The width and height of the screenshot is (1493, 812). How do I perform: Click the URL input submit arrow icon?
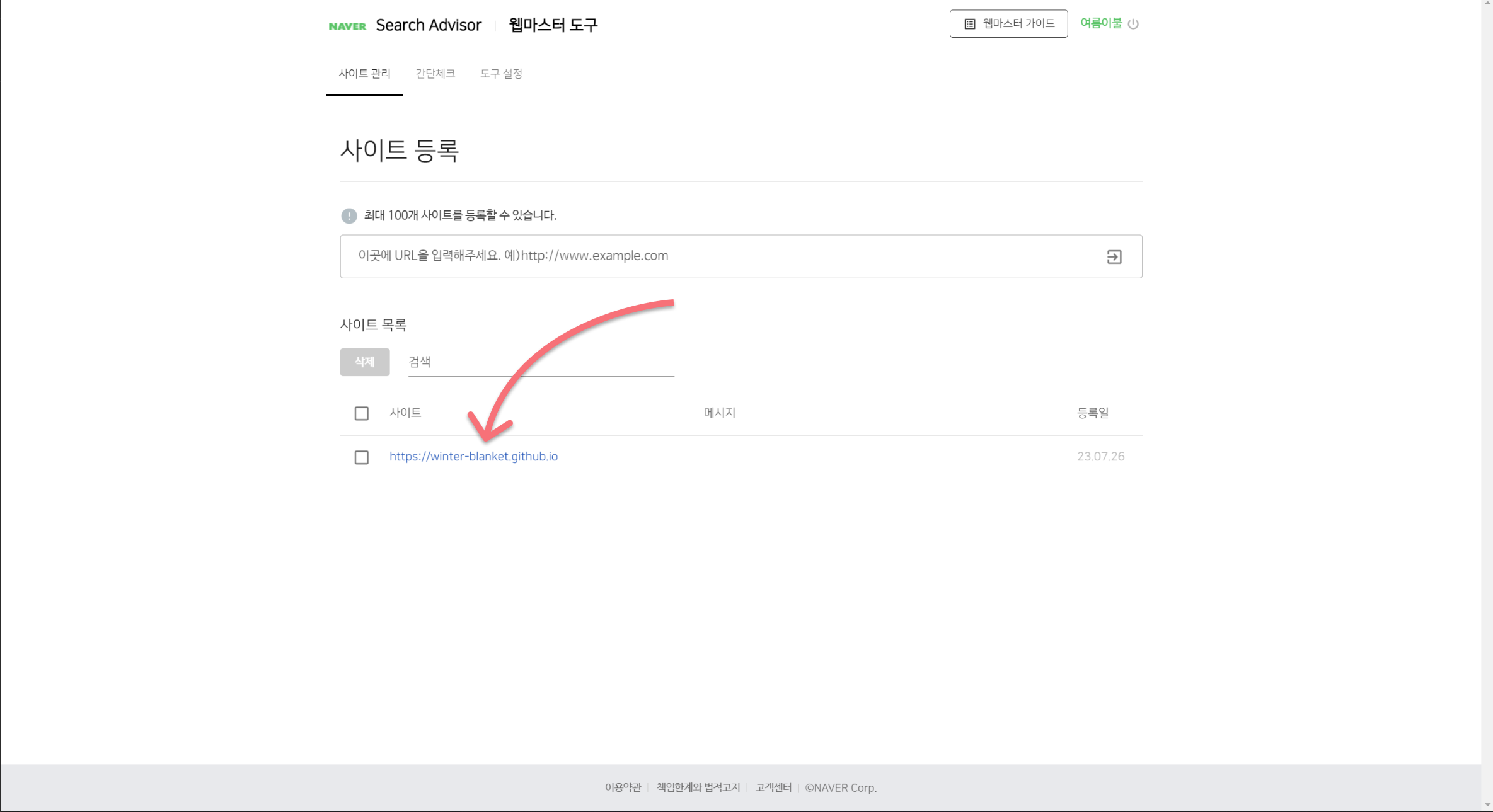pyautogui.click(x=1114, y=257)
